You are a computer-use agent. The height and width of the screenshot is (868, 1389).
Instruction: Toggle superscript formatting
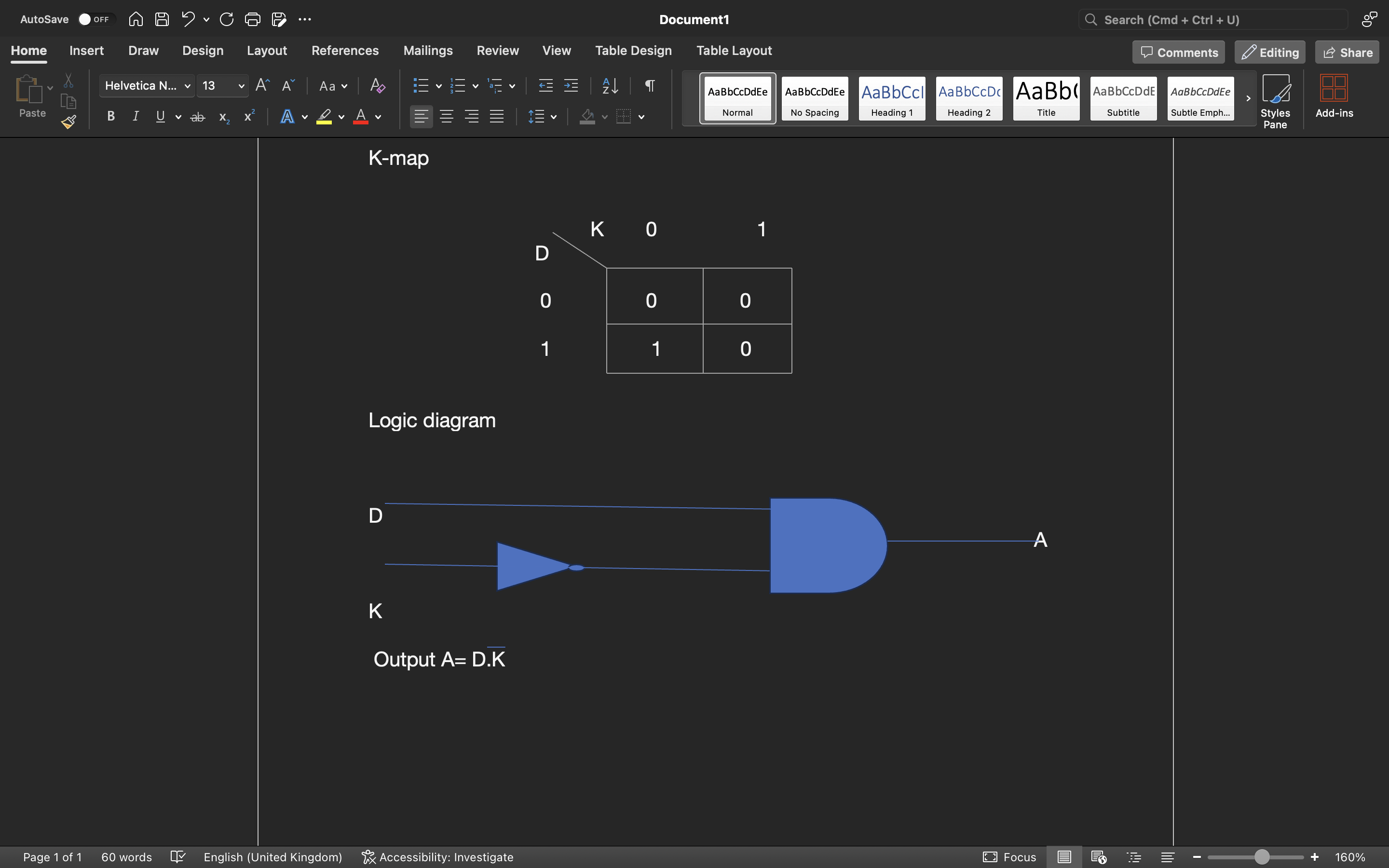249,116
